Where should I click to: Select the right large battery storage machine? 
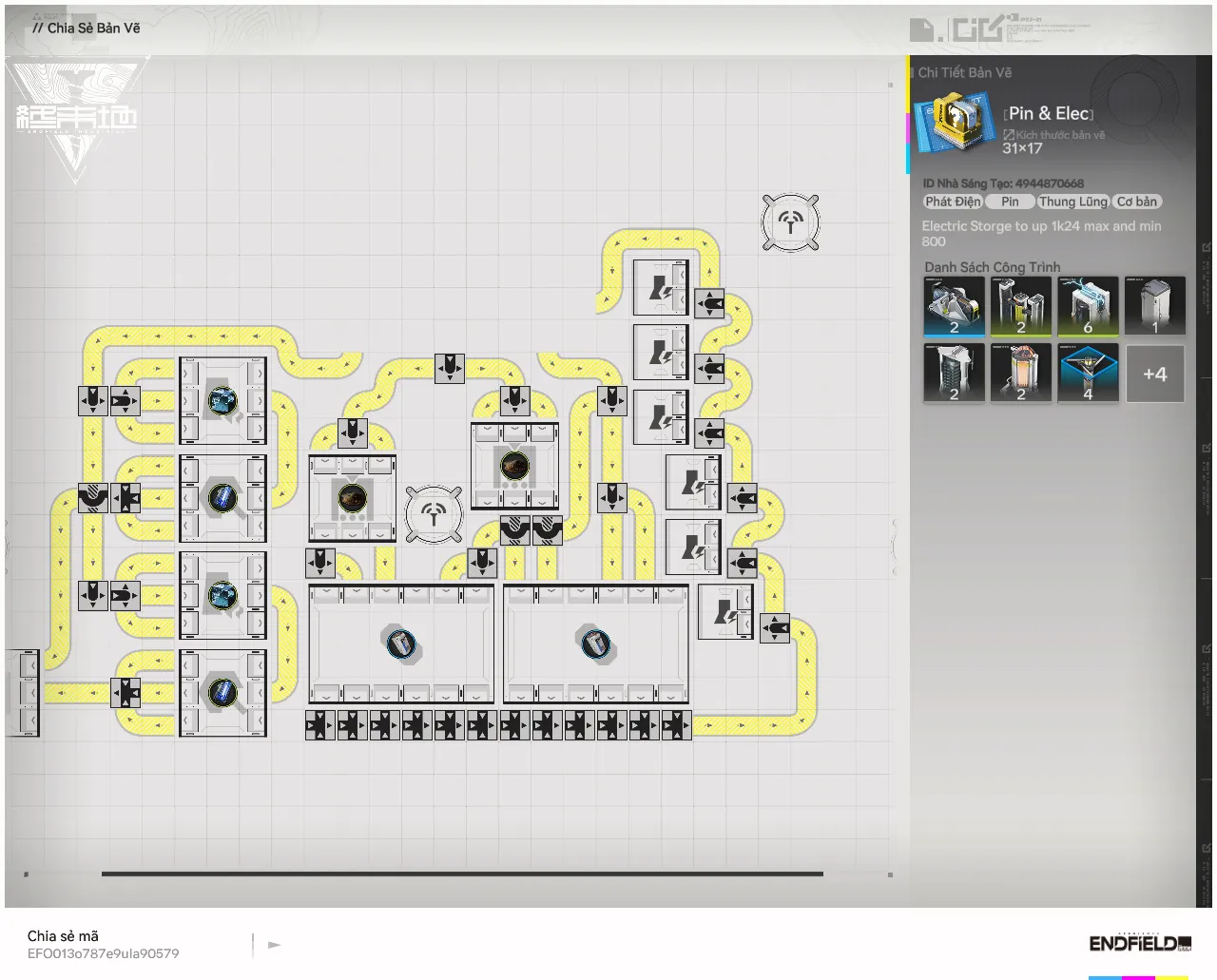(596, 644)
